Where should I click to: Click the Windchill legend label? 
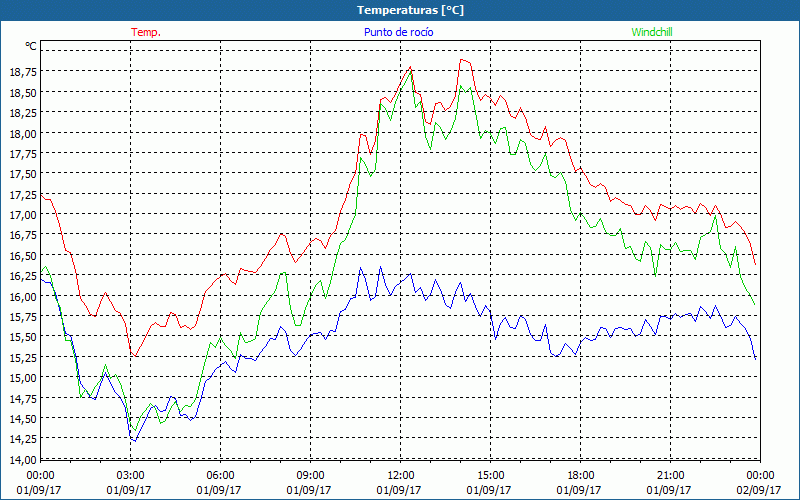652,32
